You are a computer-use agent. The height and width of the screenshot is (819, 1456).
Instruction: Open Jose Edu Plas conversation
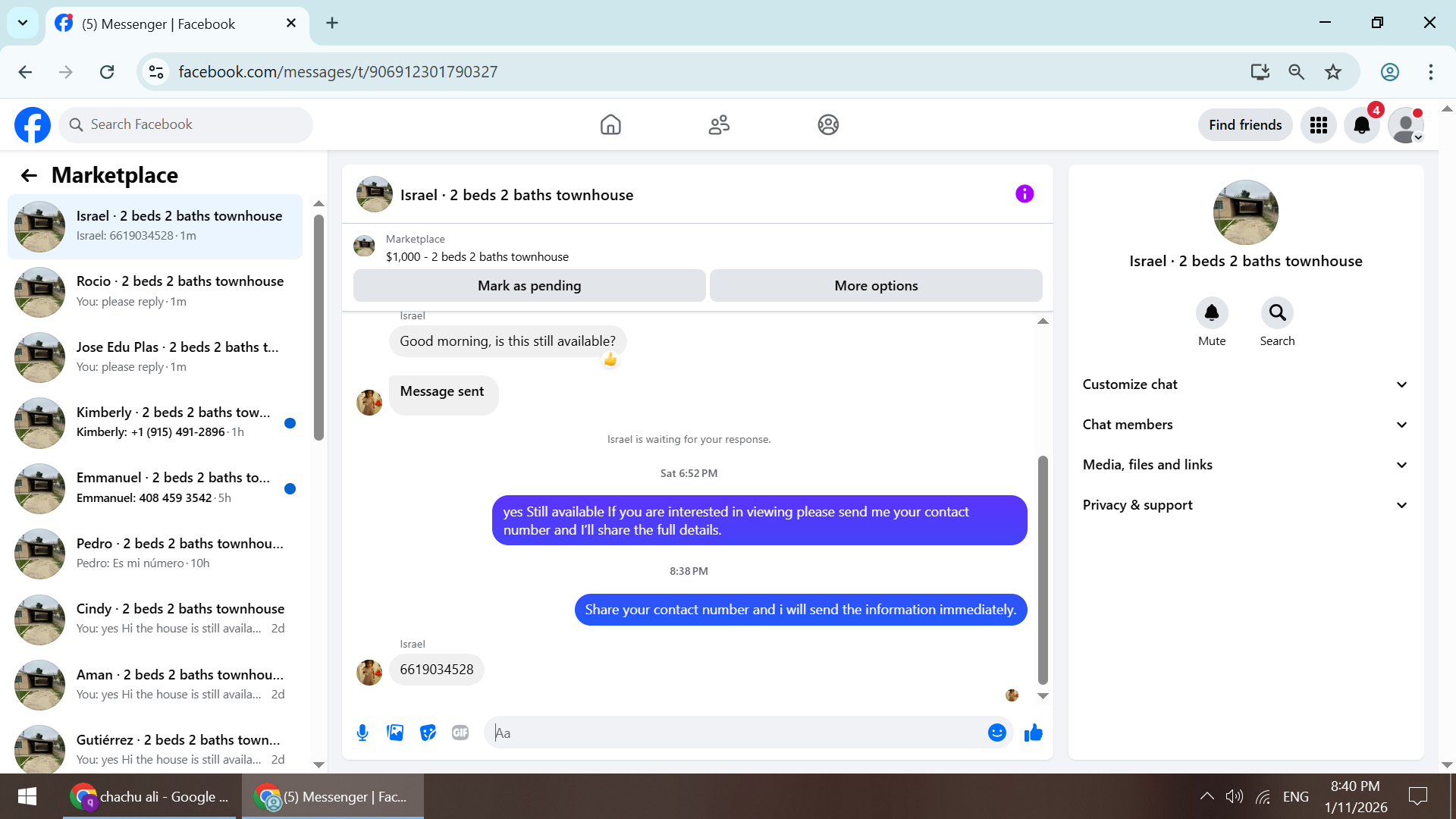(x=155, y=357)
